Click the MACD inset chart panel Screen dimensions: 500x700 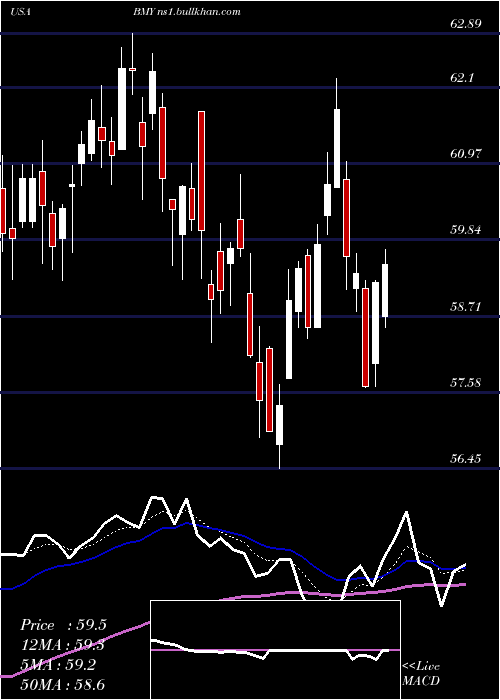(275, 650)
